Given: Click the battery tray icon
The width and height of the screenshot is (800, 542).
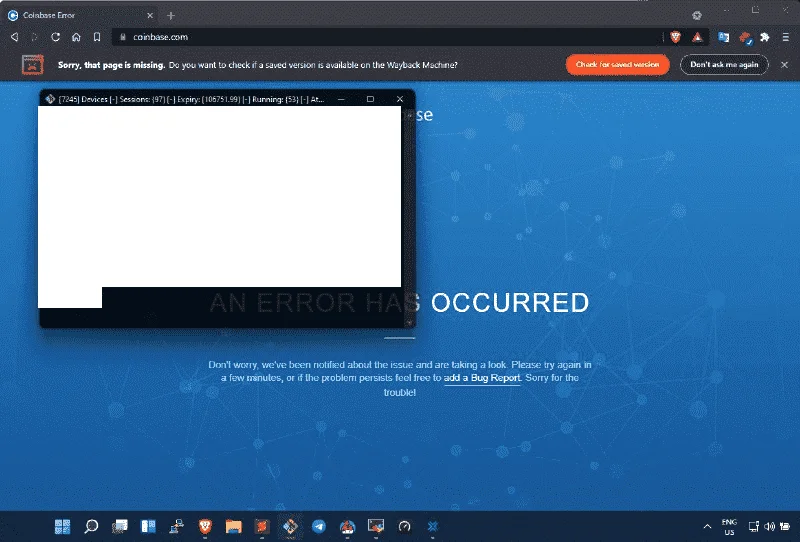Looking at the screenshot, I should (785, 526).
